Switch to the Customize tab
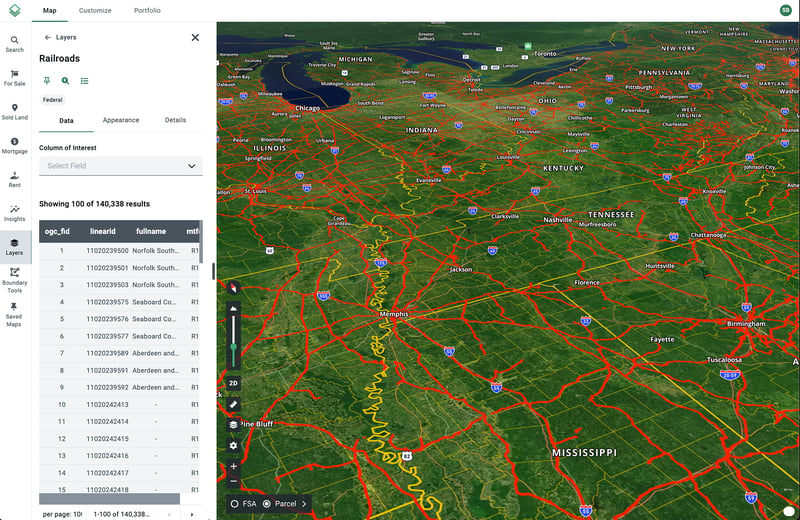Screen dimensions: 800x520 point(95,10)
